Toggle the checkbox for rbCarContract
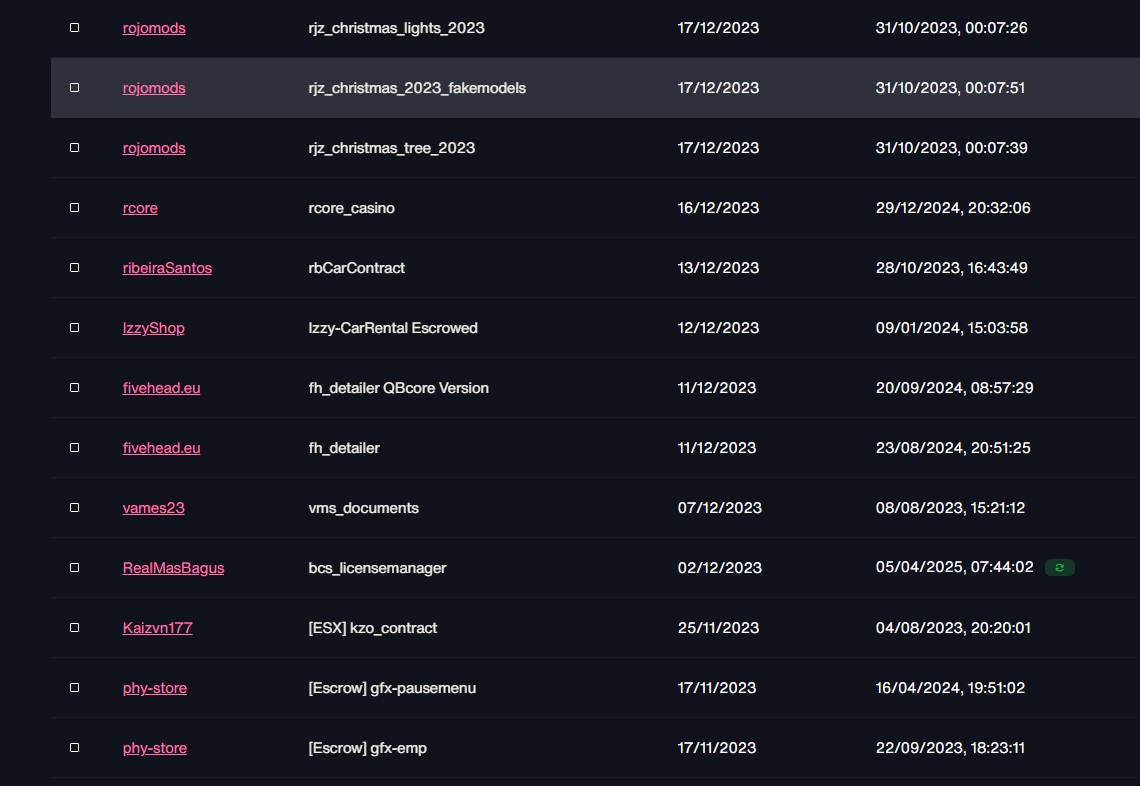Viewport: 1140px width, 786px height. (74, 268)
